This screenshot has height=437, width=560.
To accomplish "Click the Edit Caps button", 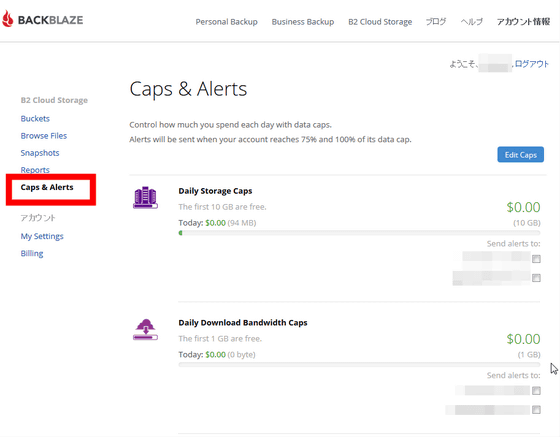I will [x=520, y=155].
